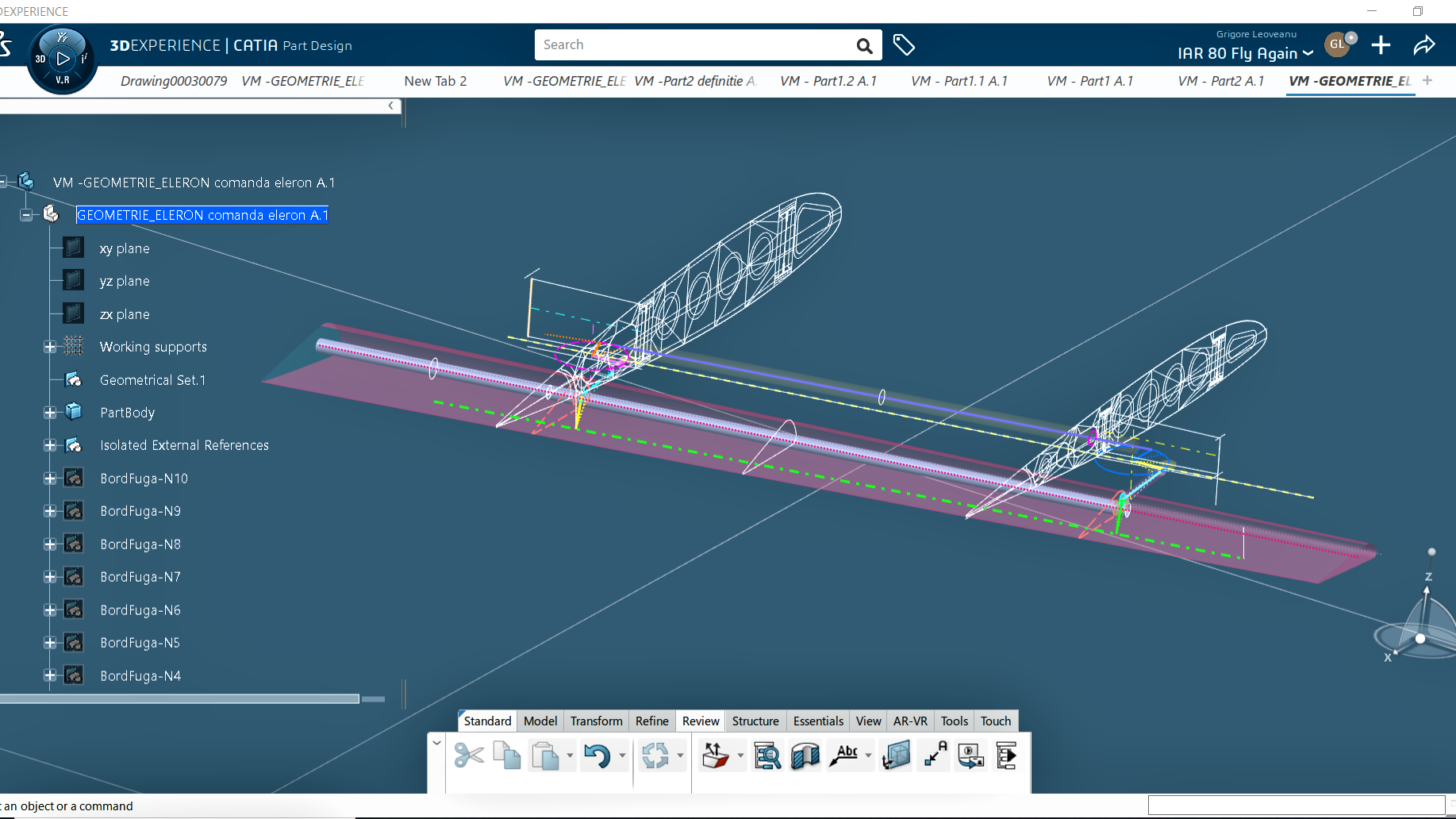Switch to the Transform toolbar tab

[x=596, y=721]
